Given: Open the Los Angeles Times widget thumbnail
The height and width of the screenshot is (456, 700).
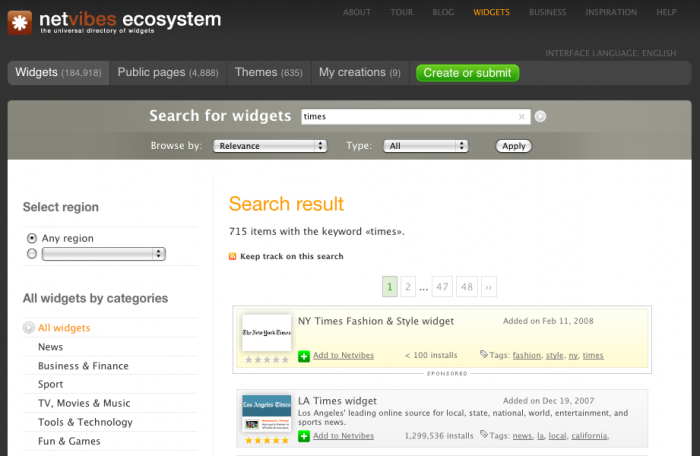Looking at the screenshot, I should 267,413.
